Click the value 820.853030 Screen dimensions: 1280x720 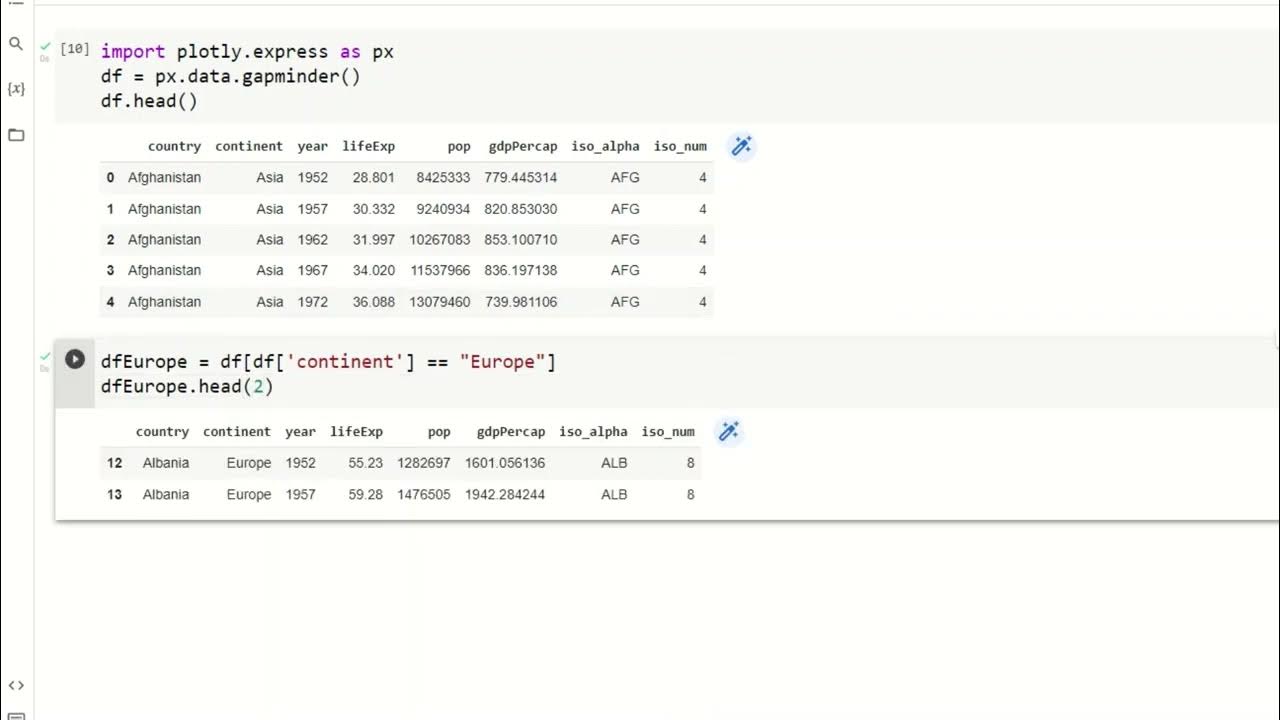click(521, 209)
